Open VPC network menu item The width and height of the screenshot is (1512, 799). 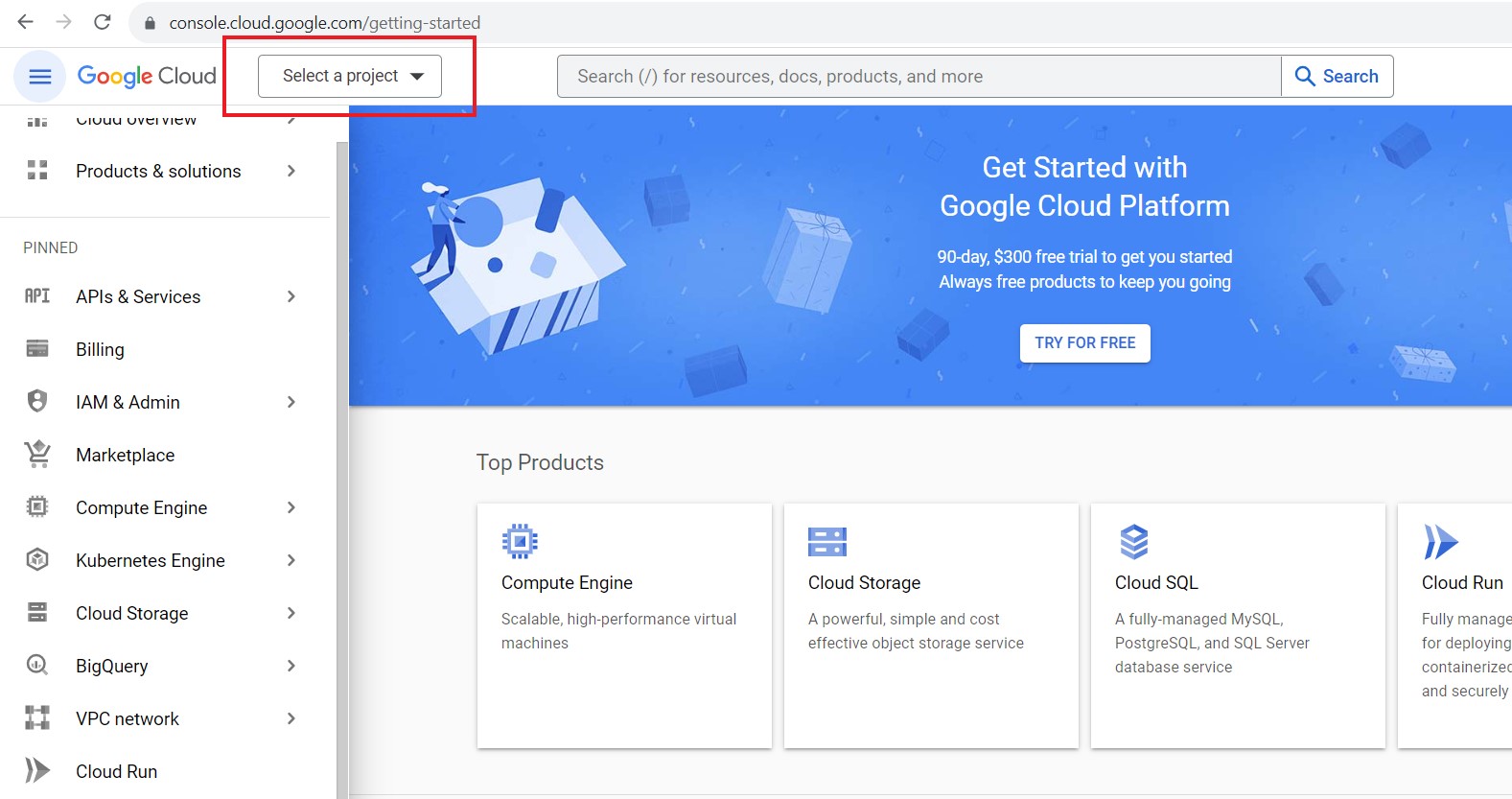pyautogui.click(x=128, y=718)
